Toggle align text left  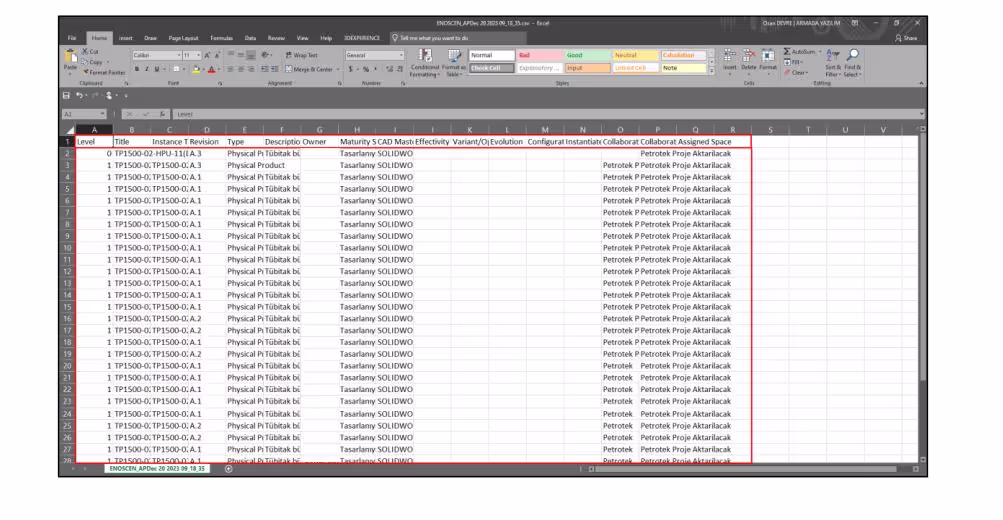tap(230, 69)
